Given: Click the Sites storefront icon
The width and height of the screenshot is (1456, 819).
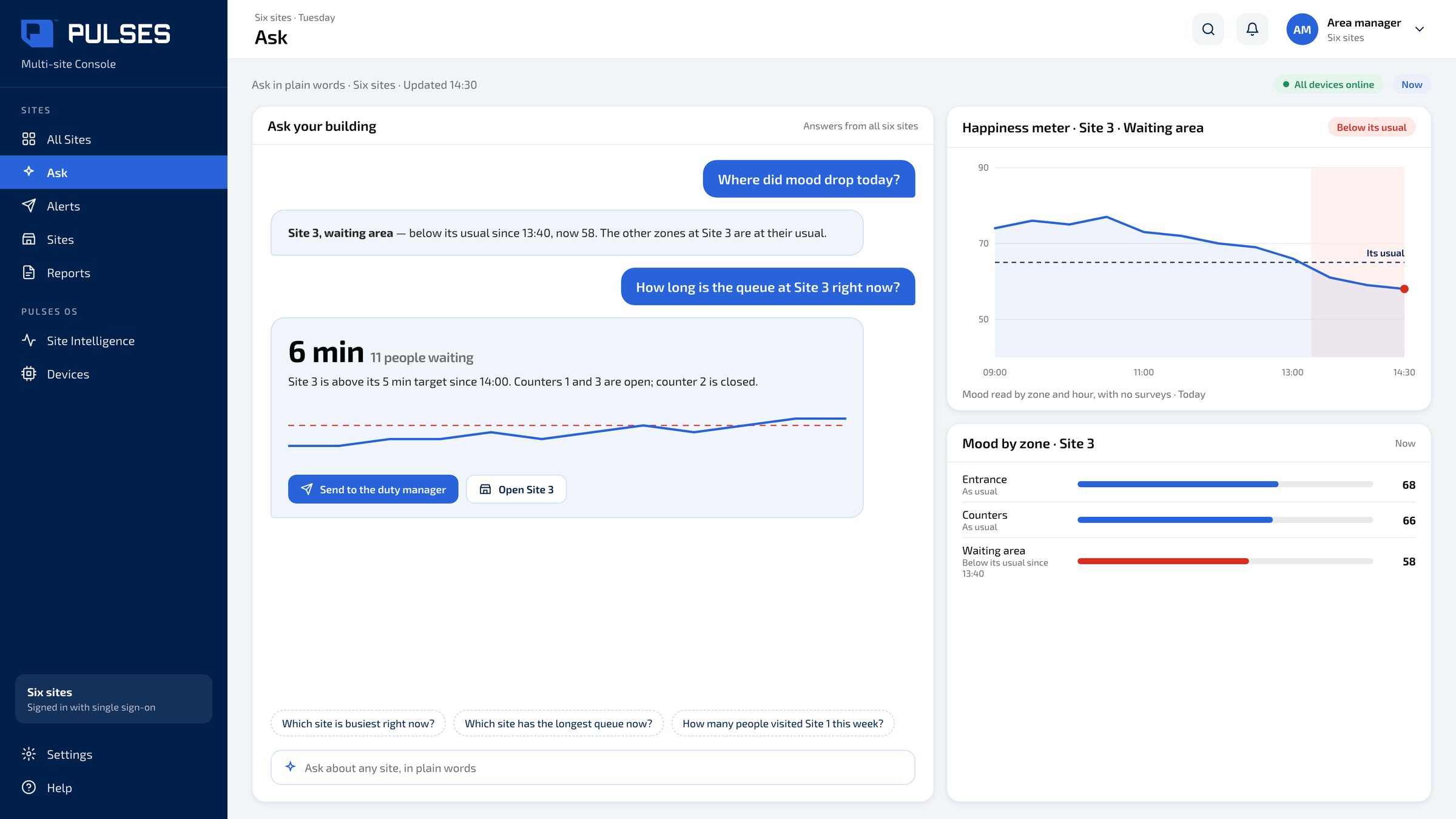Looking at the screenshot, I should coord(29,239).
